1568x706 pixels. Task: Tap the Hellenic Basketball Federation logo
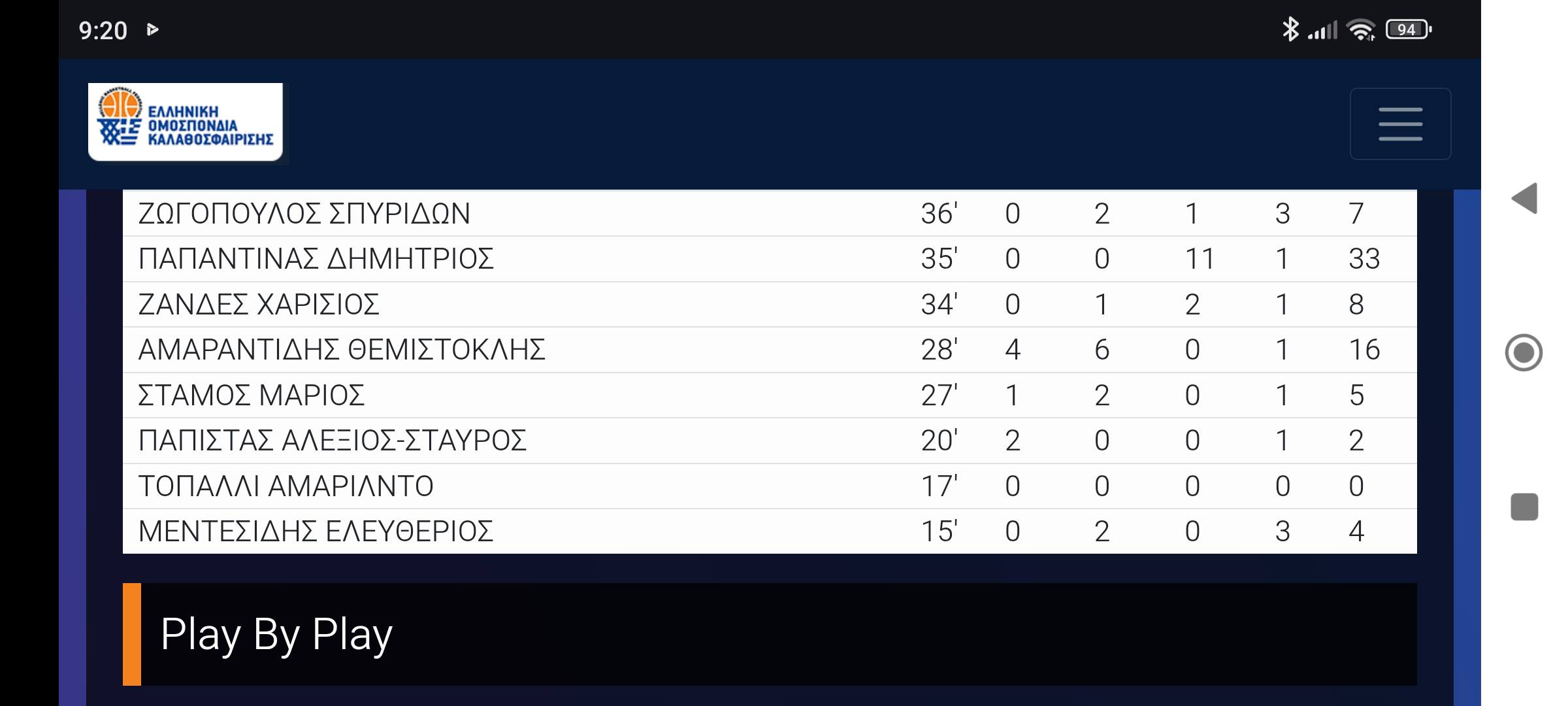[186, 122]
